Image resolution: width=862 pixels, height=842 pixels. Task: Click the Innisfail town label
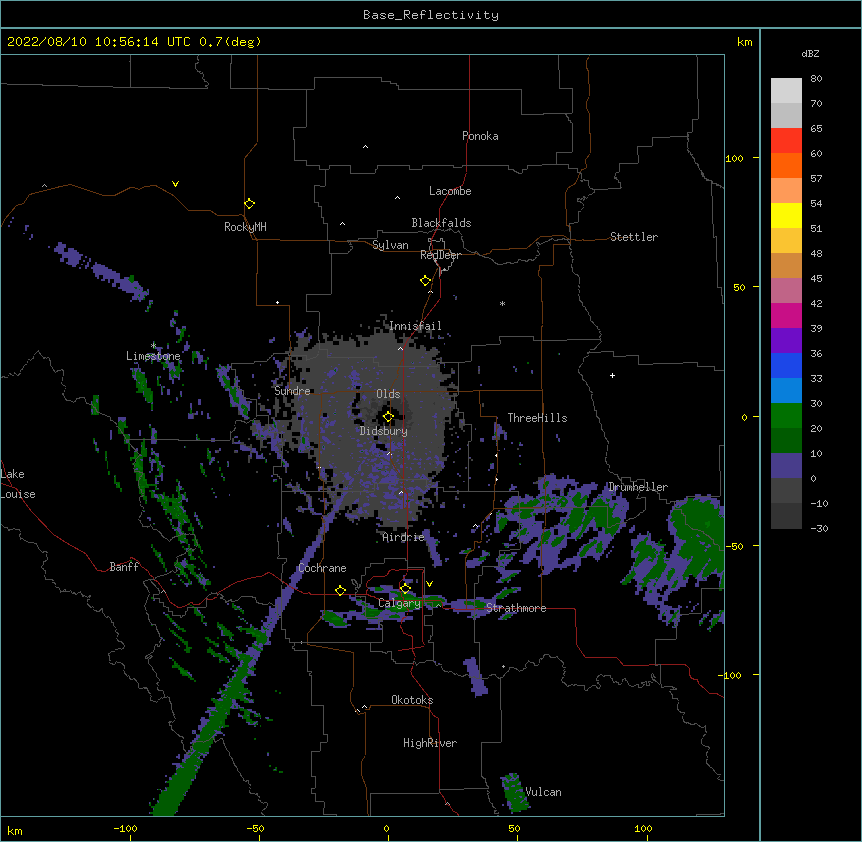pos(415,326)
